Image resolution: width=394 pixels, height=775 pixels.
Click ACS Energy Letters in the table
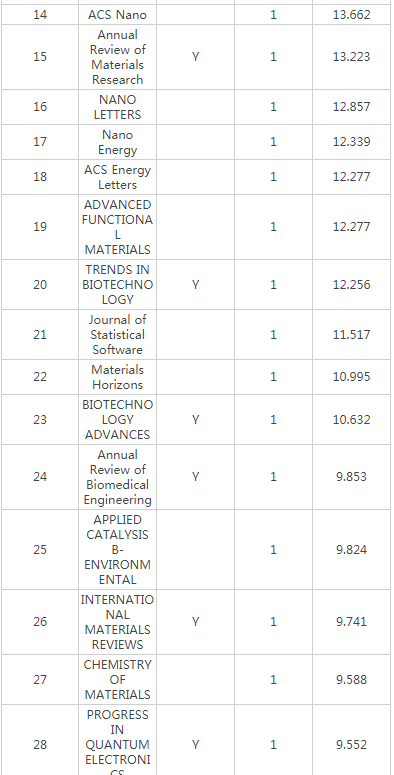tap(117, 177)
